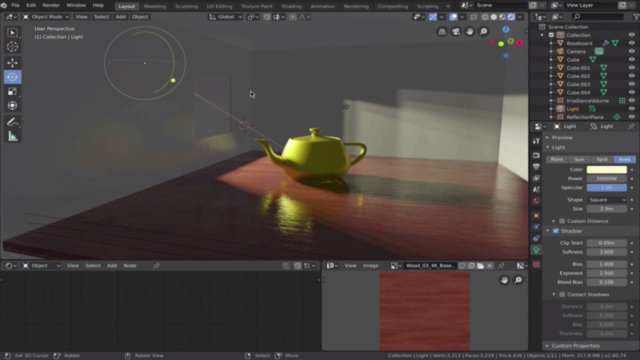This screenshot has width=640, height=360.
Task: Click the outliner search field
Action: (x=598, y=17)
